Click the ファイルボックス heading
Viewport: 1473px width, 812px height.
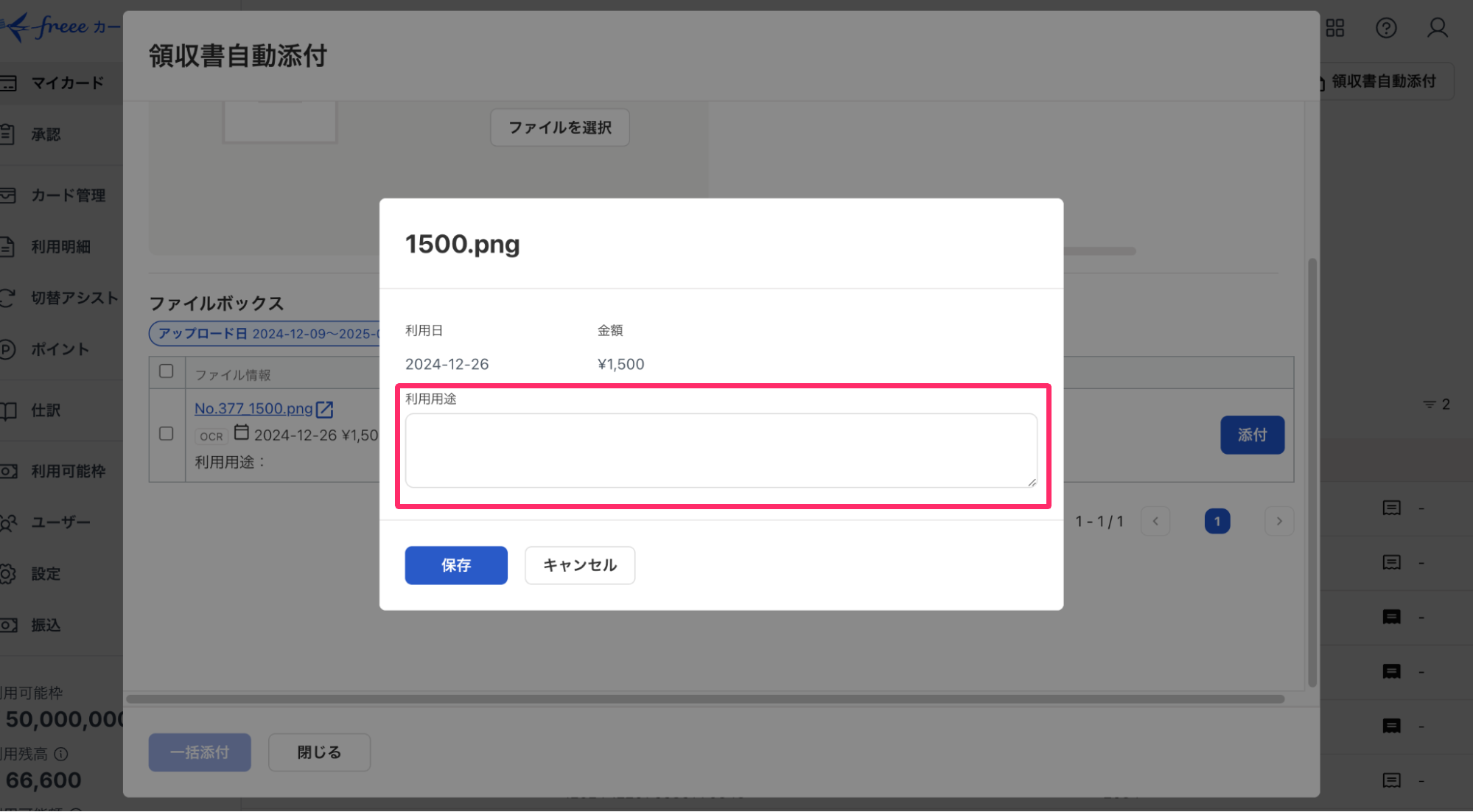[x=217, y=303]
